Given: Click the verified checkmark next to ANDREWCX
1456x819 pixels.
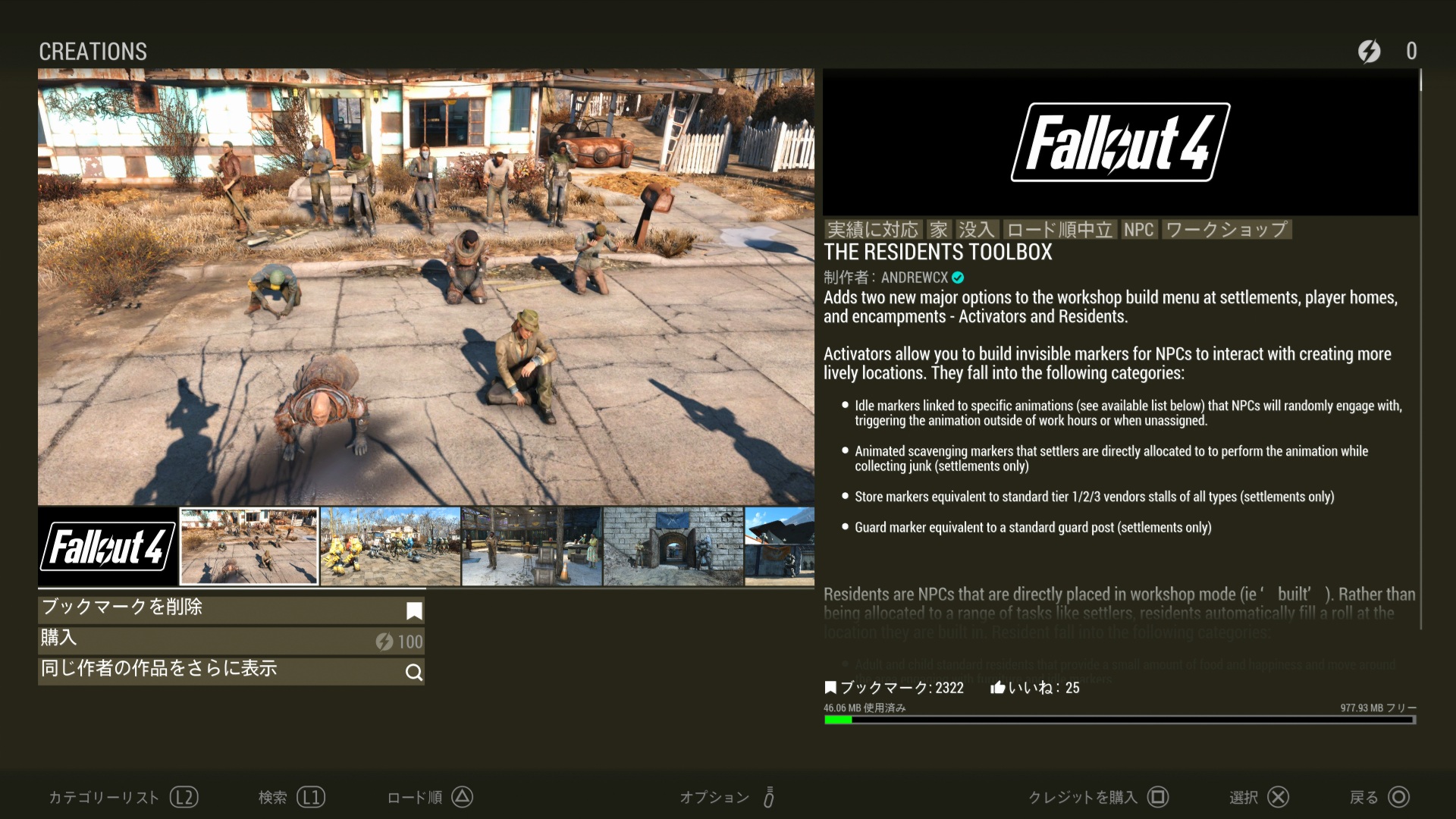Looking at the screenshot, I should coord(958,278).
